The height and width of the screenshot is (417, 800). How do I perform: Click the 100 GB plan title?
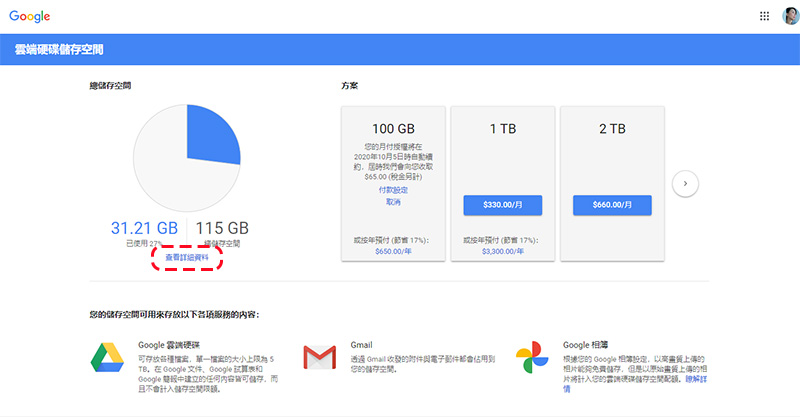(393, 129)
